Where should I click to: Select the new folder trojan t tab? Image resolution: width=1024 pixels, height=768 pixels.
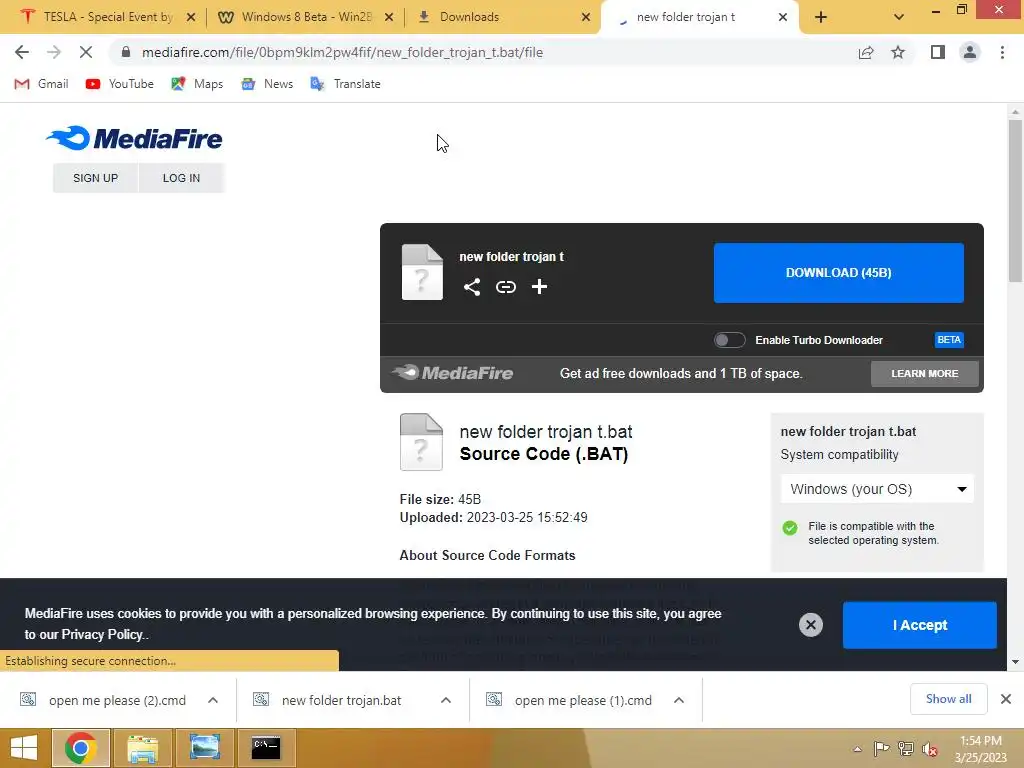click(686, 17)
